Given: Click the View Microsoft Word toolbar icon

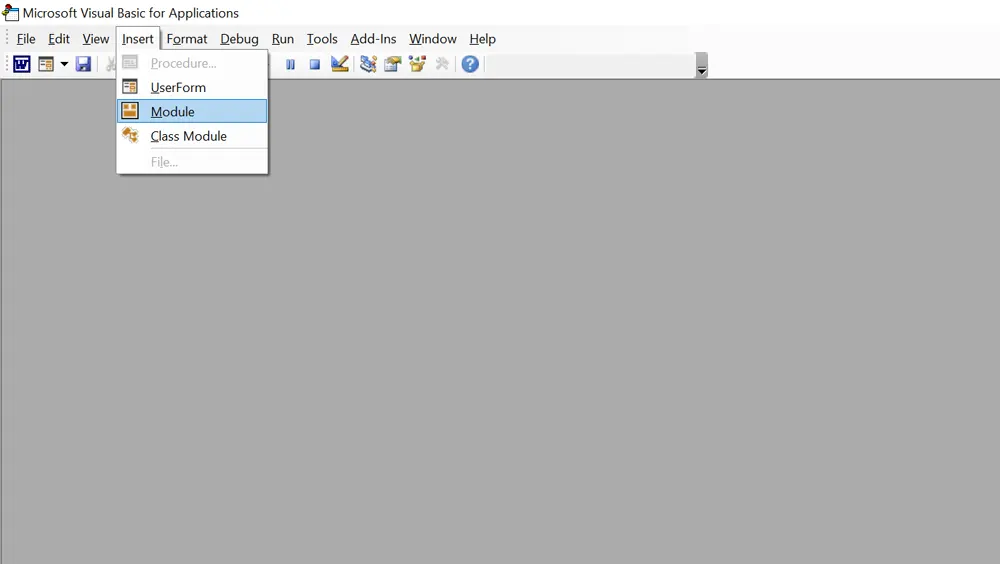Looking at the screenshot, I should coord(22,64).
